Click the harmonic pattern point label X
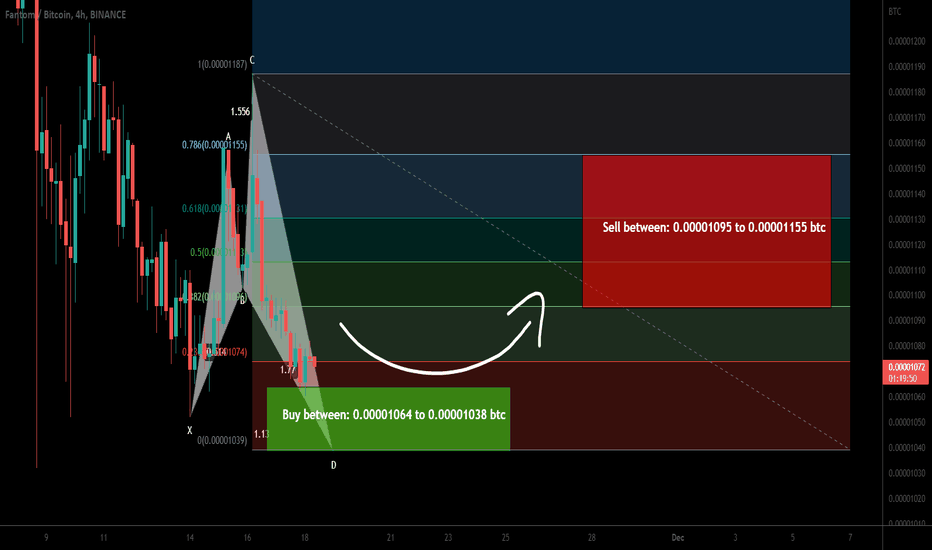This screenshot has height=550, width=932. [x=190, y=430]
